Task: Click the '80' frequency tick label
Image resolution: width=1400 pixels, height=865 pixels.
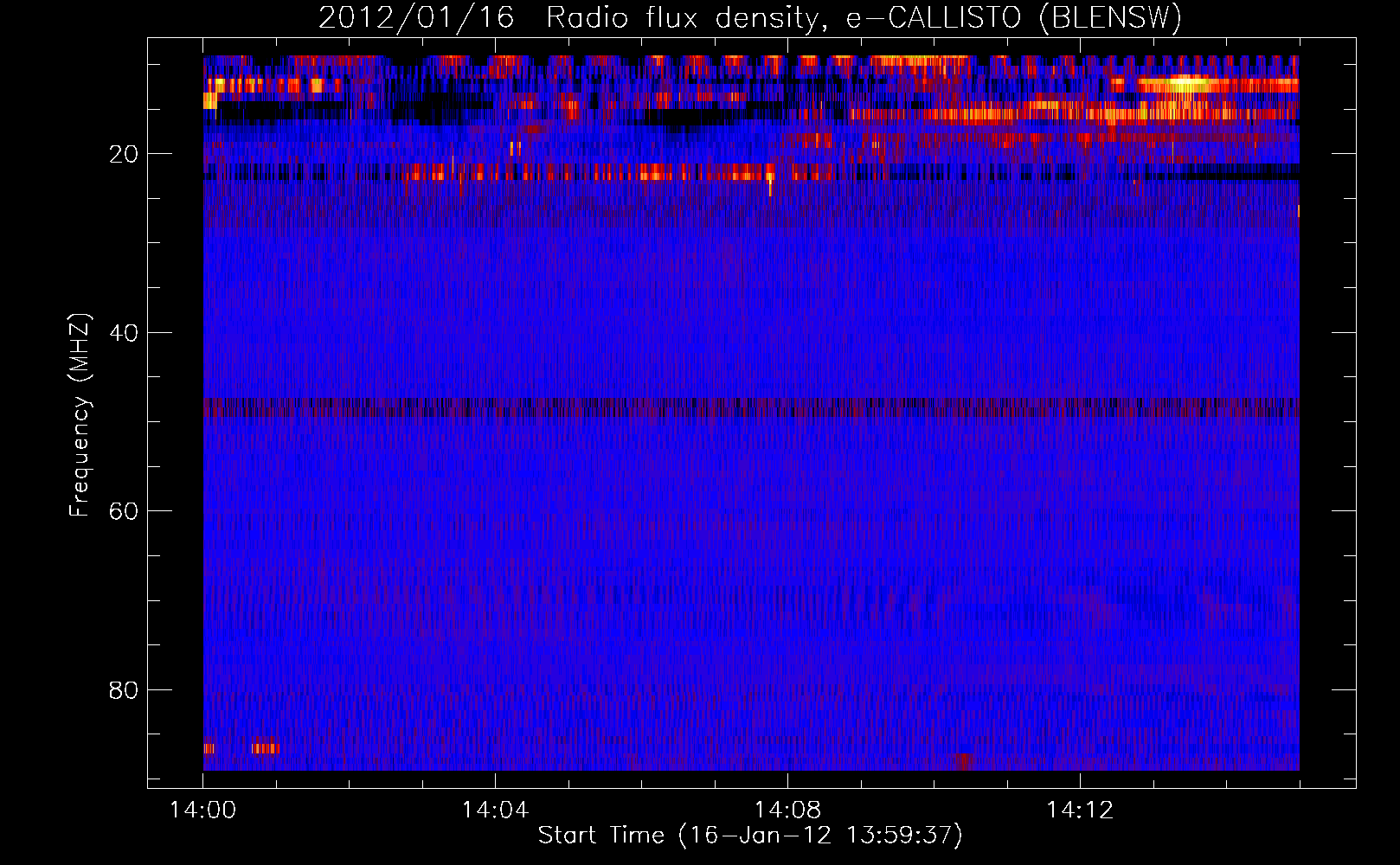Action: 124,690
